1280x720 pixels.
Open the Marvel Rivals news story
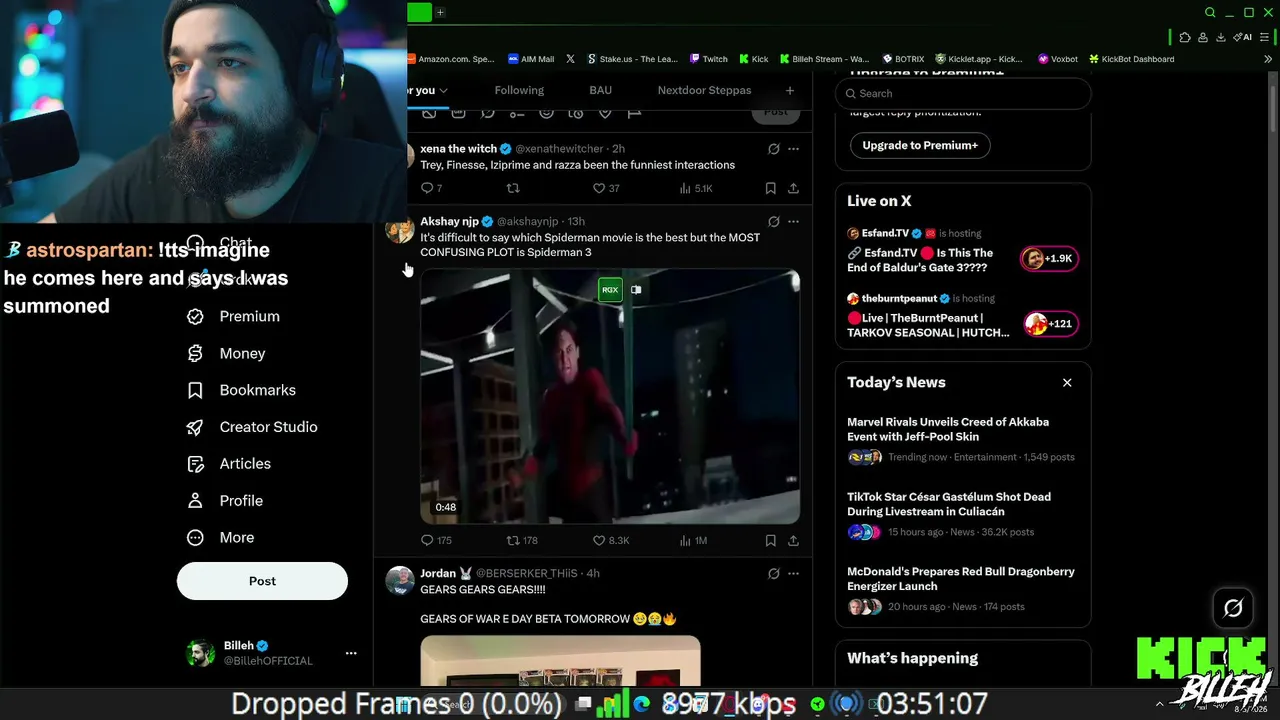tap(962, 439)
